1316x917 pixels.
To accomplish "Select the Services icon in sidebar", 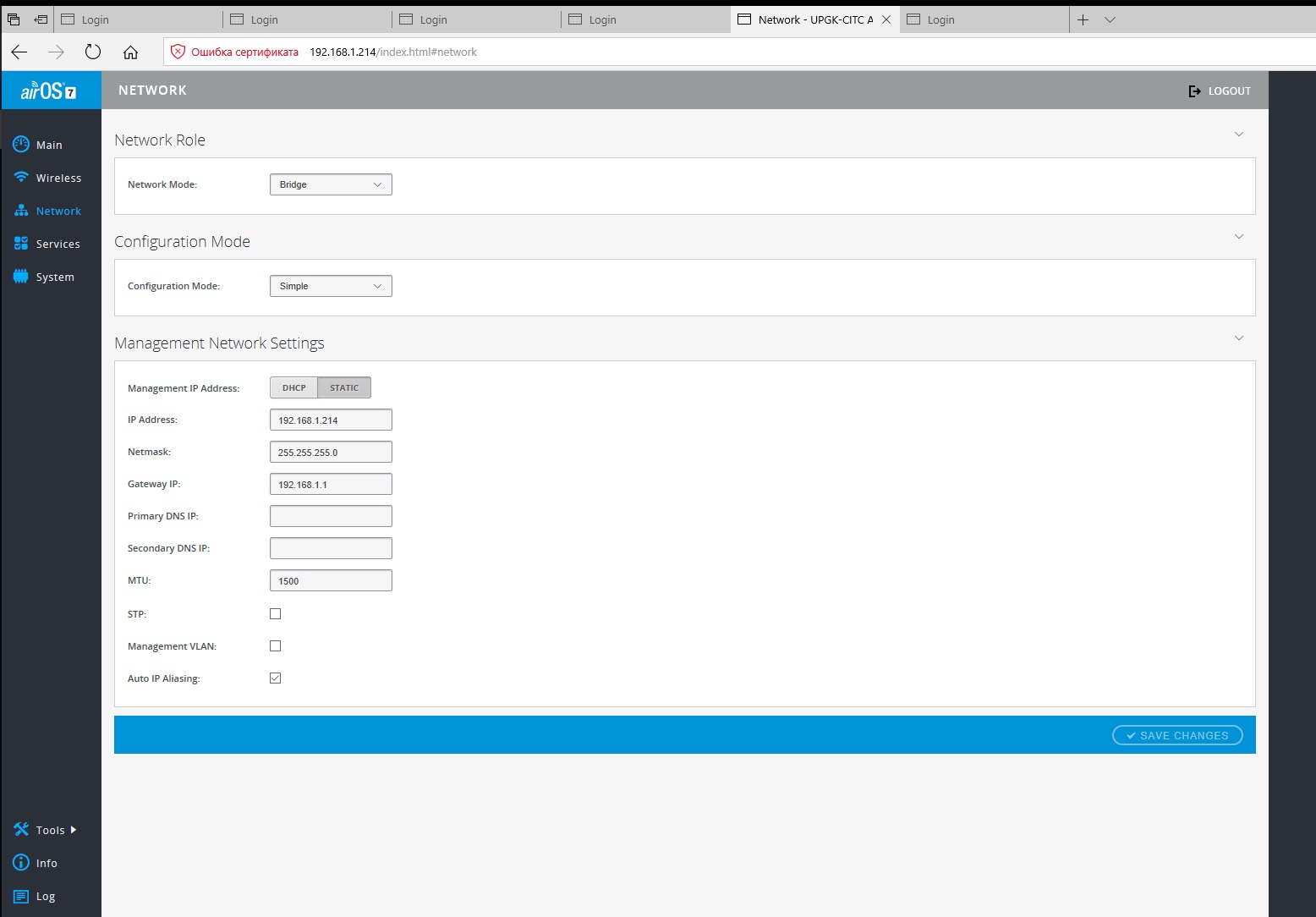I will click(x=21, y=244).
